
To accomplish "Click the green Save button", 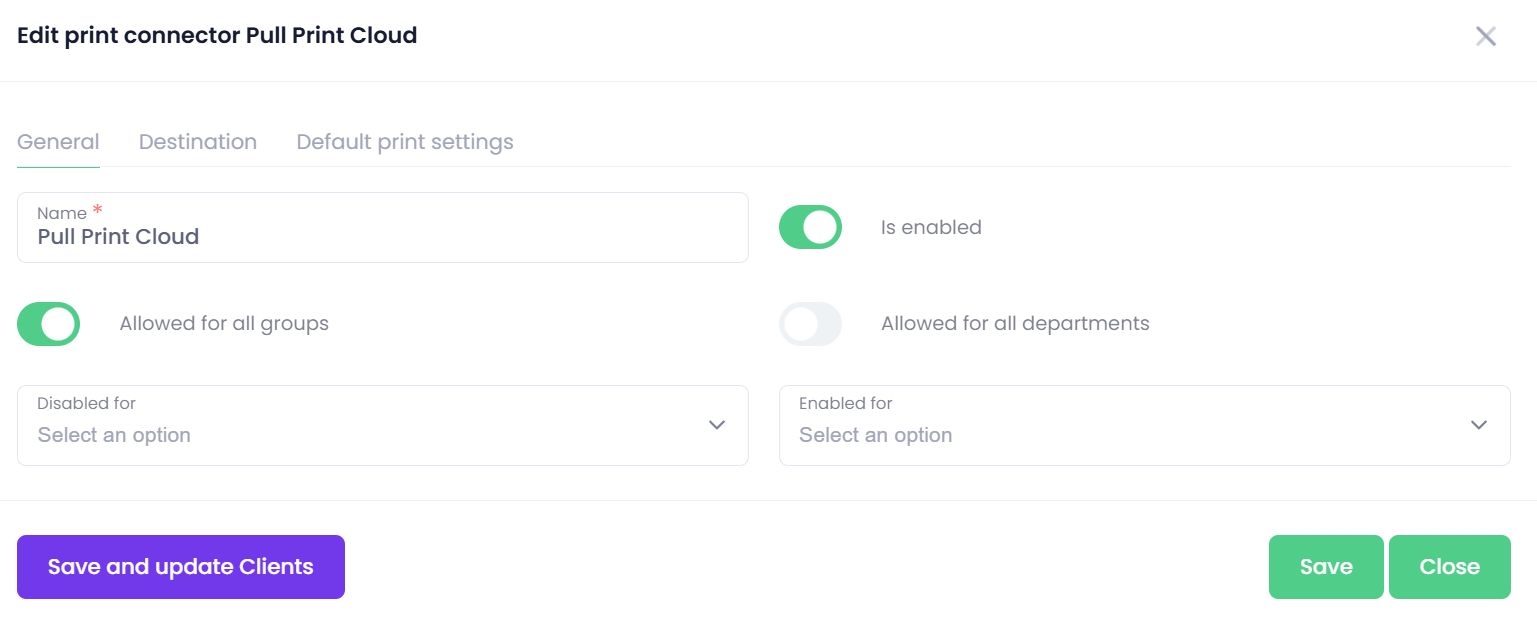I will (1325, 567).
